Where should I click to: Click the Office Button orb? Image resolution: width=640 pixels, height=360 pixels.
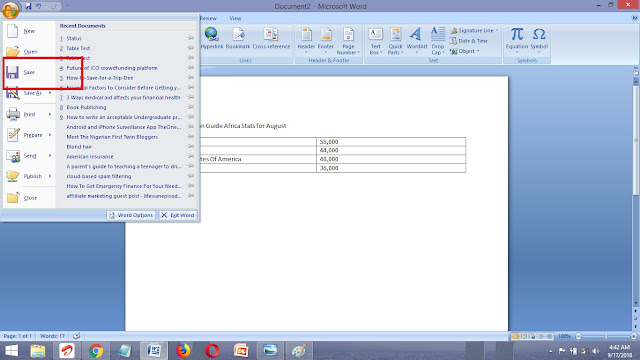coord(10,10)
